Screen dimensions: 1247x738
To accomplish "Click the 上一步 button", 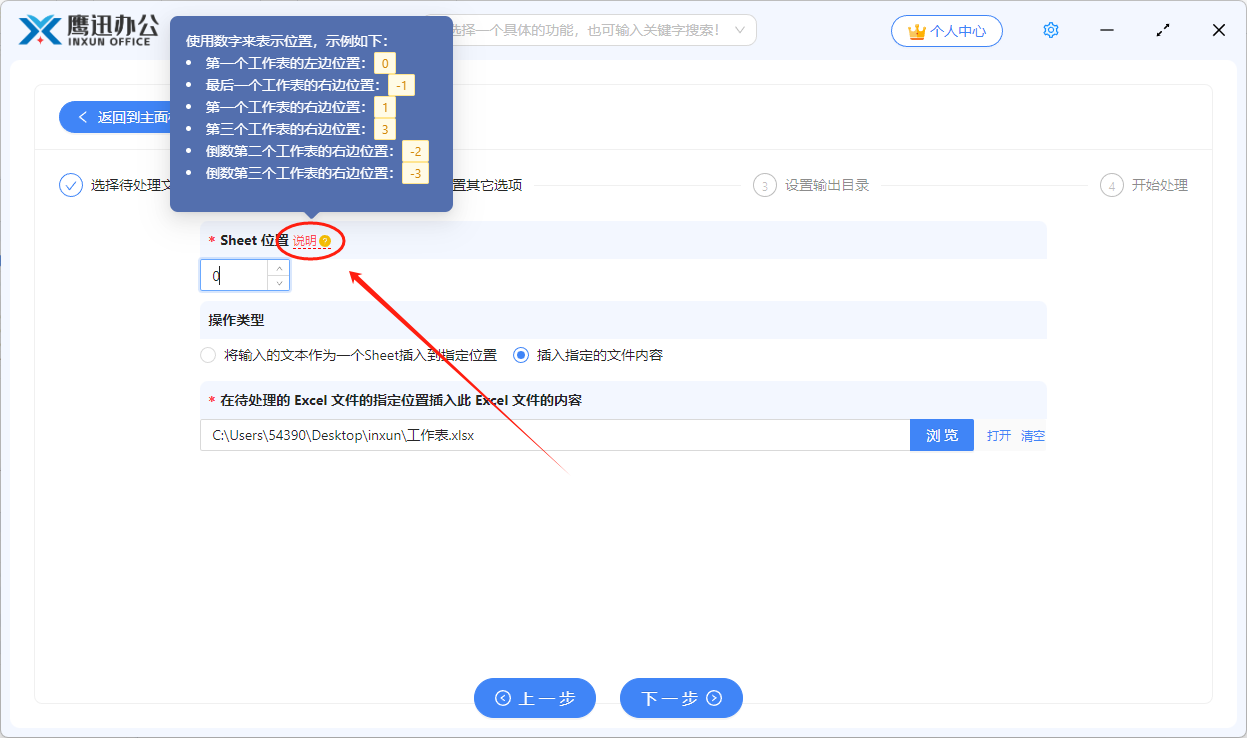I will [x=534, y=698].
